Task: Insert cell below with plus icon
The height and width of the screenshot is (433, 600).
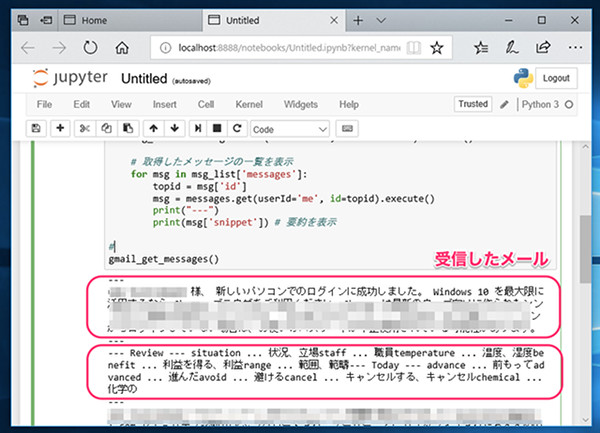Action: [60, 129]
